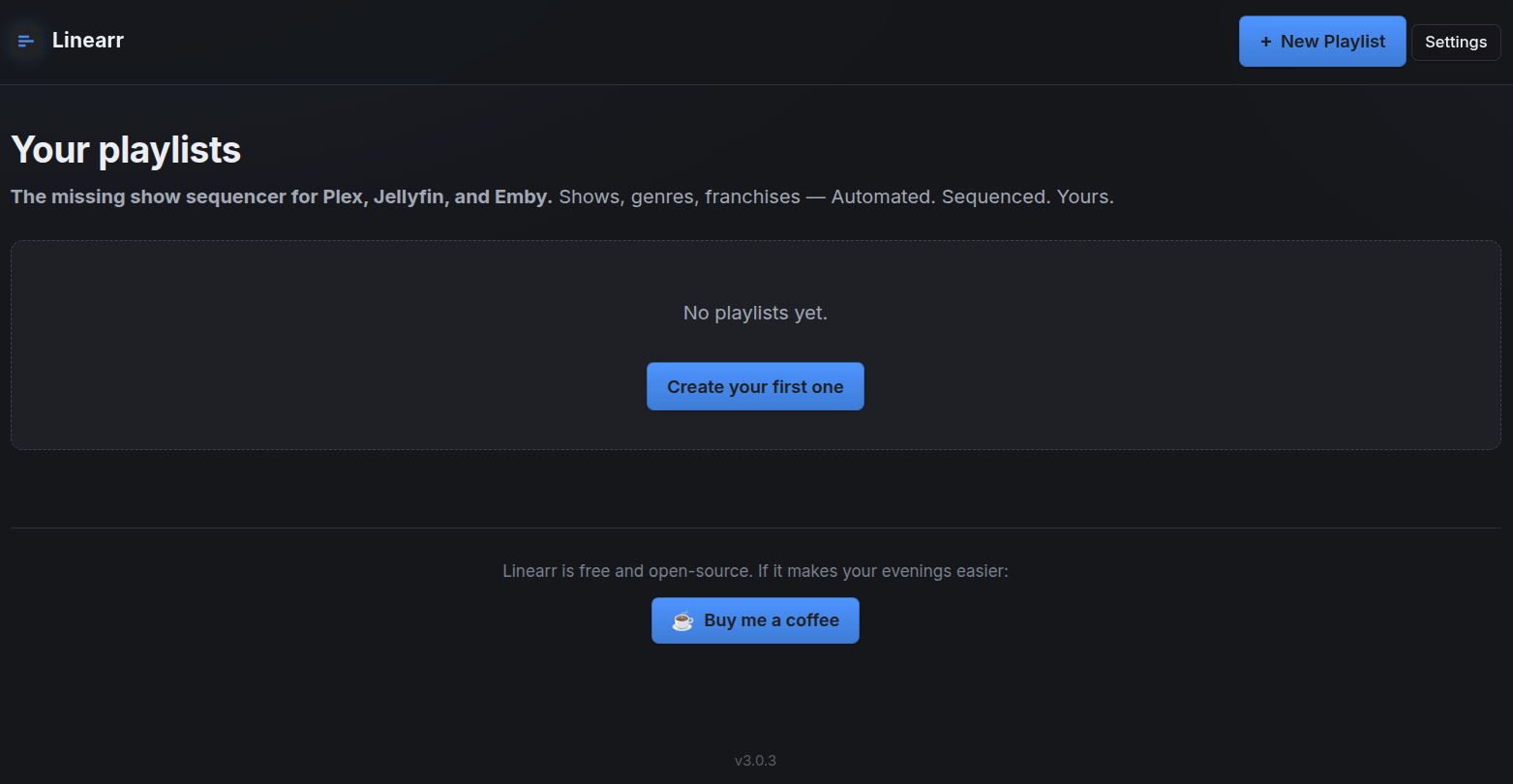Click the No playlists yet message

[x=755, y=313]
